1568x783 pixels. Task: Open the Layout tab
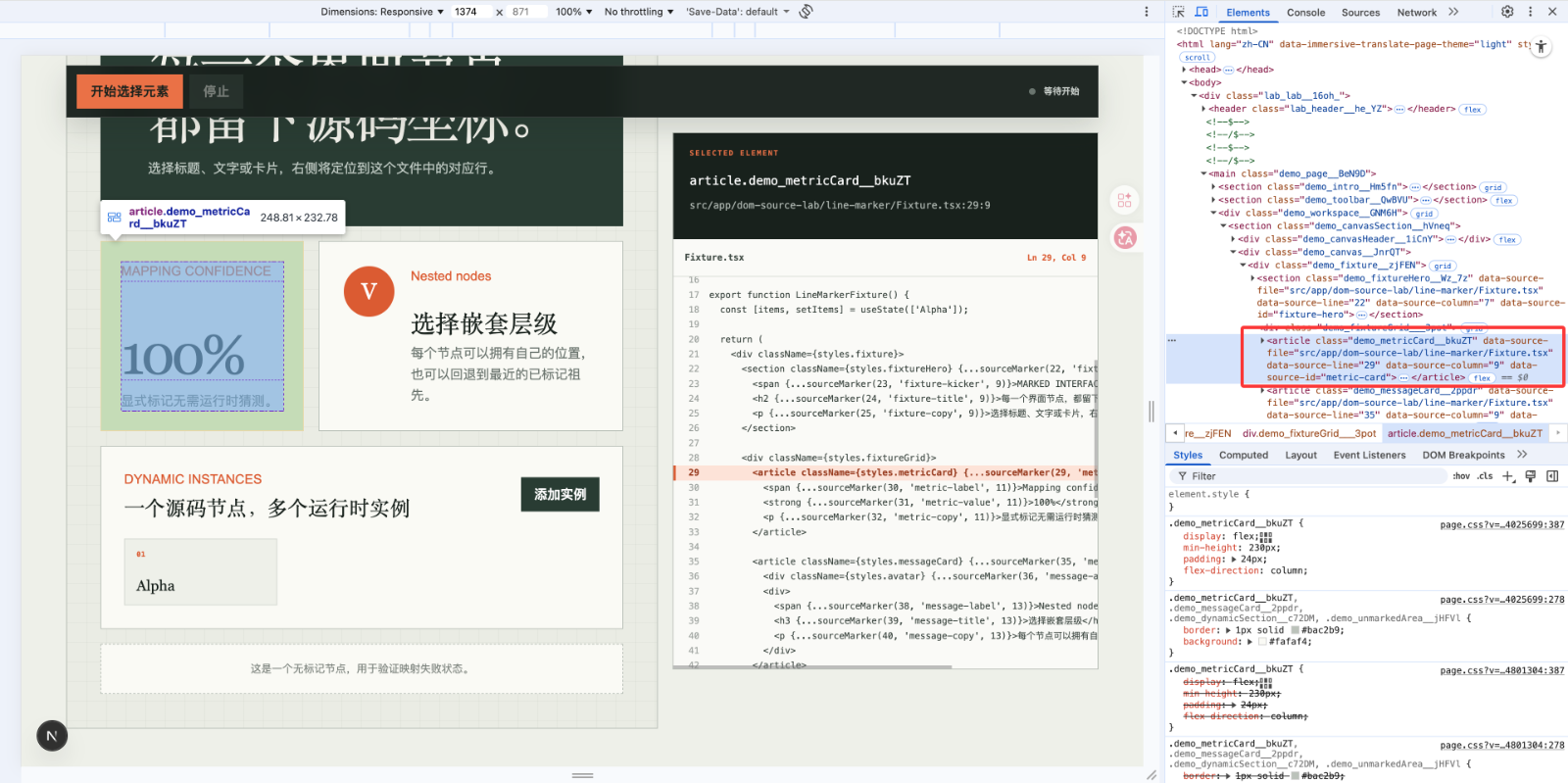point(1300,455)
